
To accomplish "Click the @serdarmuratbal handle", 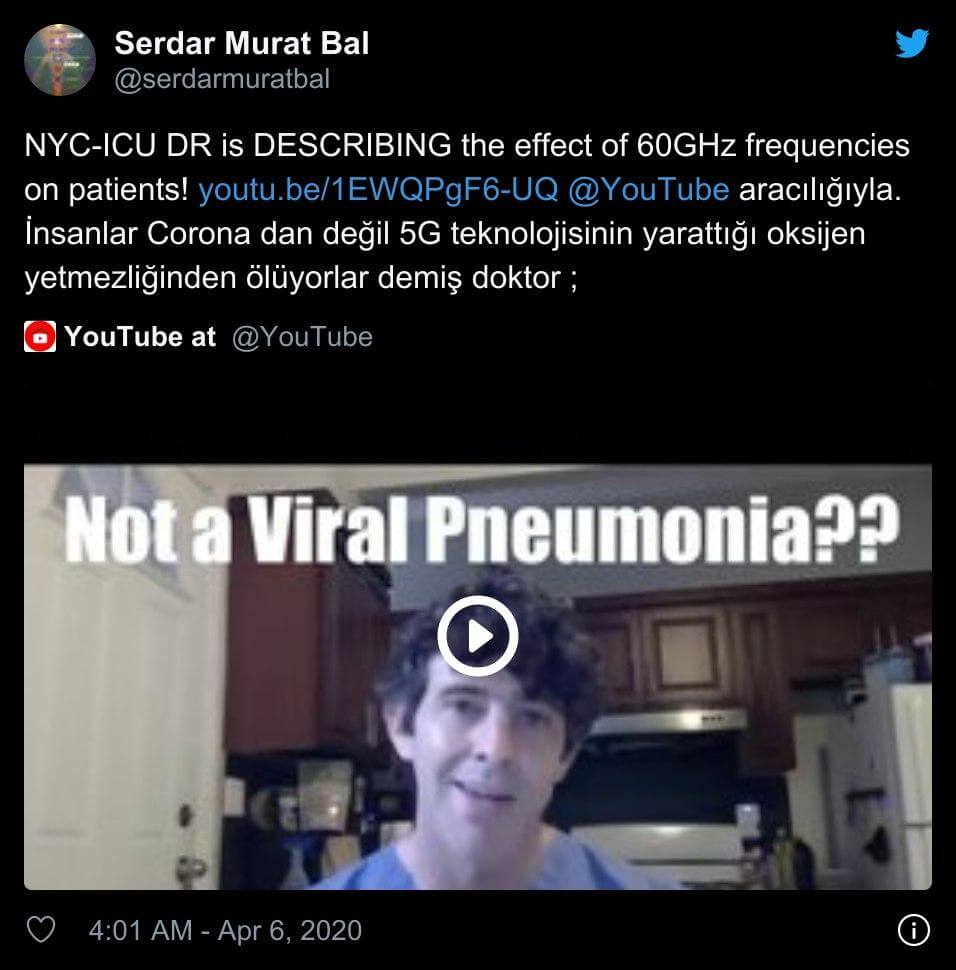I will click(222, 79).
